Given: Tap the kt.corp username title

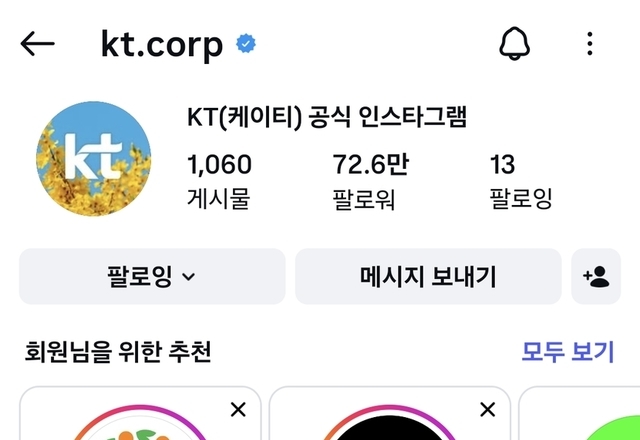Looking at the screenshot, I should (x=162, y=44).
